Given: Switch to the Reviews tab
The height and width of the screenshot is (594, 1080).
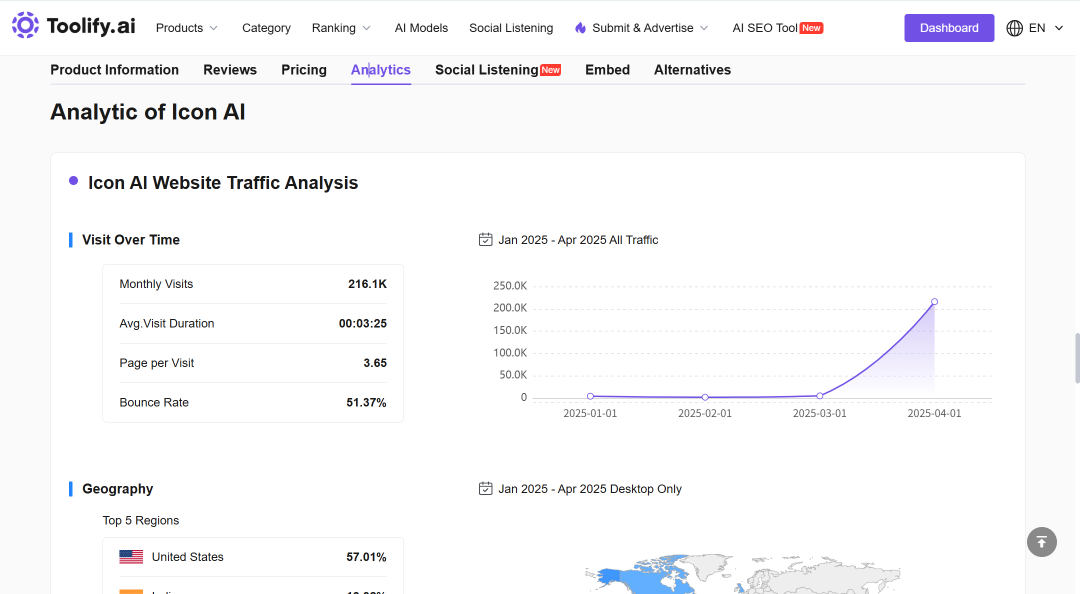Looking at the screenshot, I should coord(230,70).
